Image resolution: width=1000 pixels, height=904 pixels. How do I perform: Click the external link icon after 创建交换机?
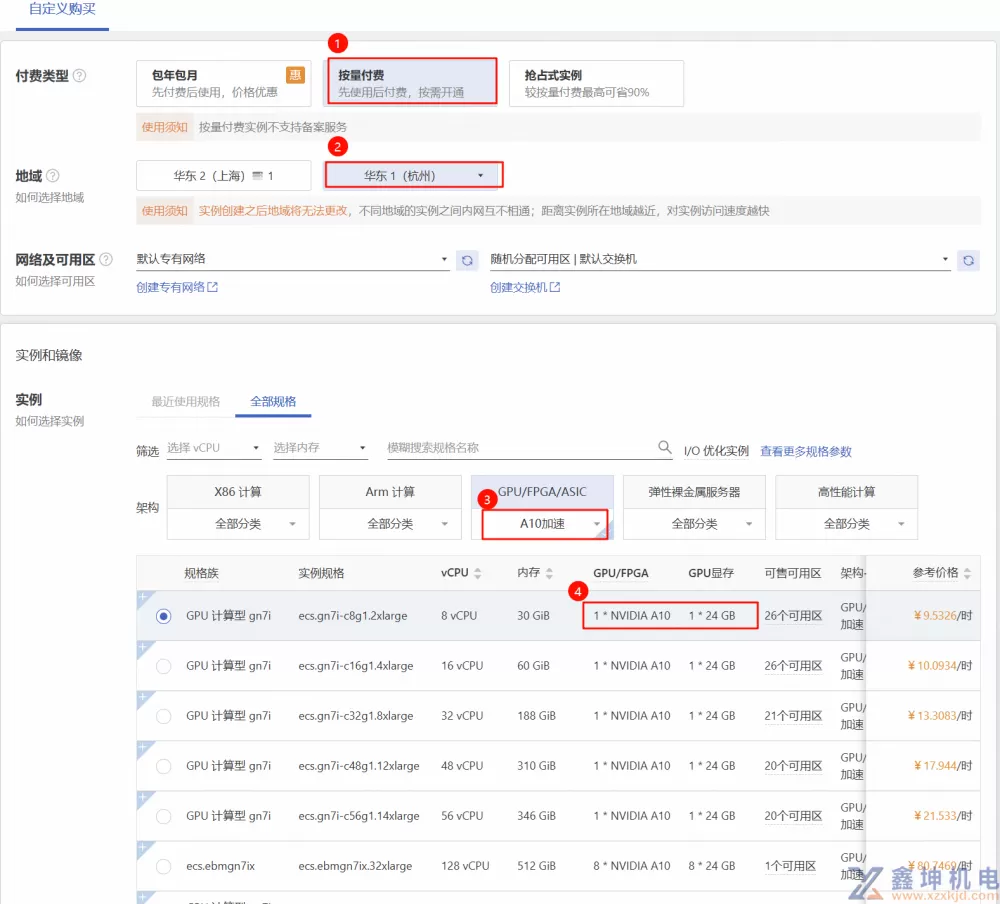coord(555,287)
